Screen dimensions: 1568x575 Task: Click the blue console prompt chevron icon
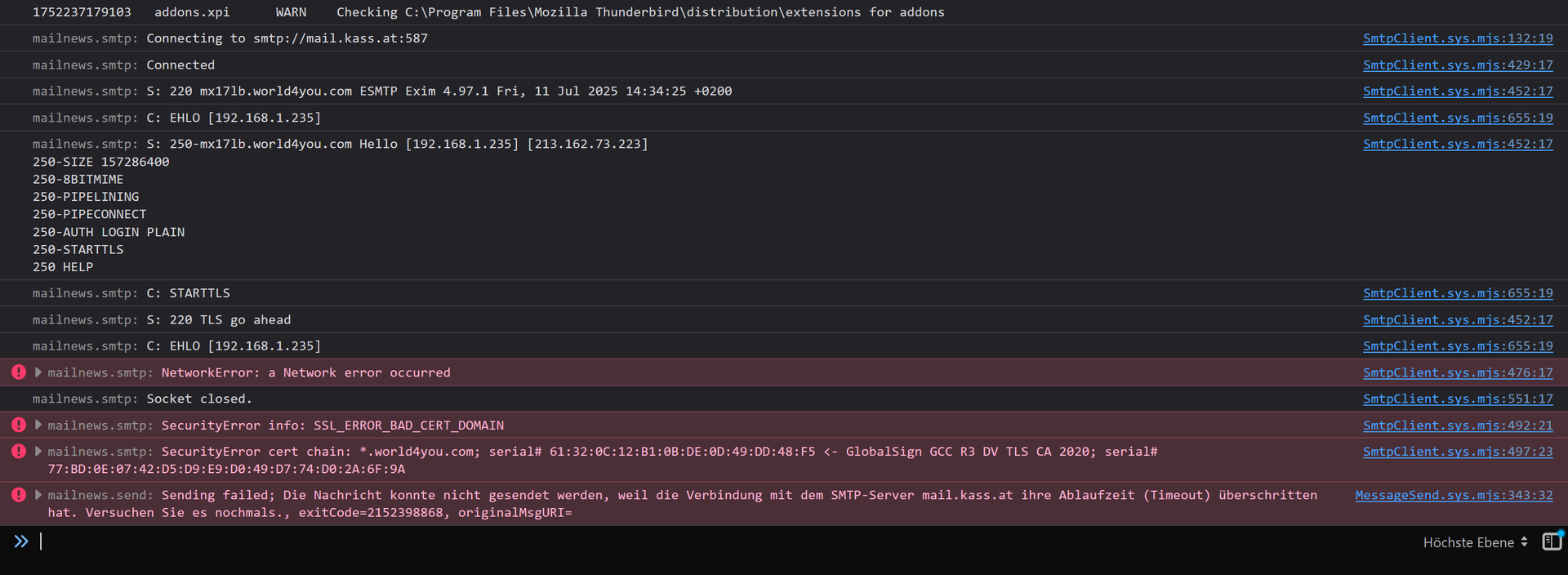pyautogui.click(x=21, y=542)
